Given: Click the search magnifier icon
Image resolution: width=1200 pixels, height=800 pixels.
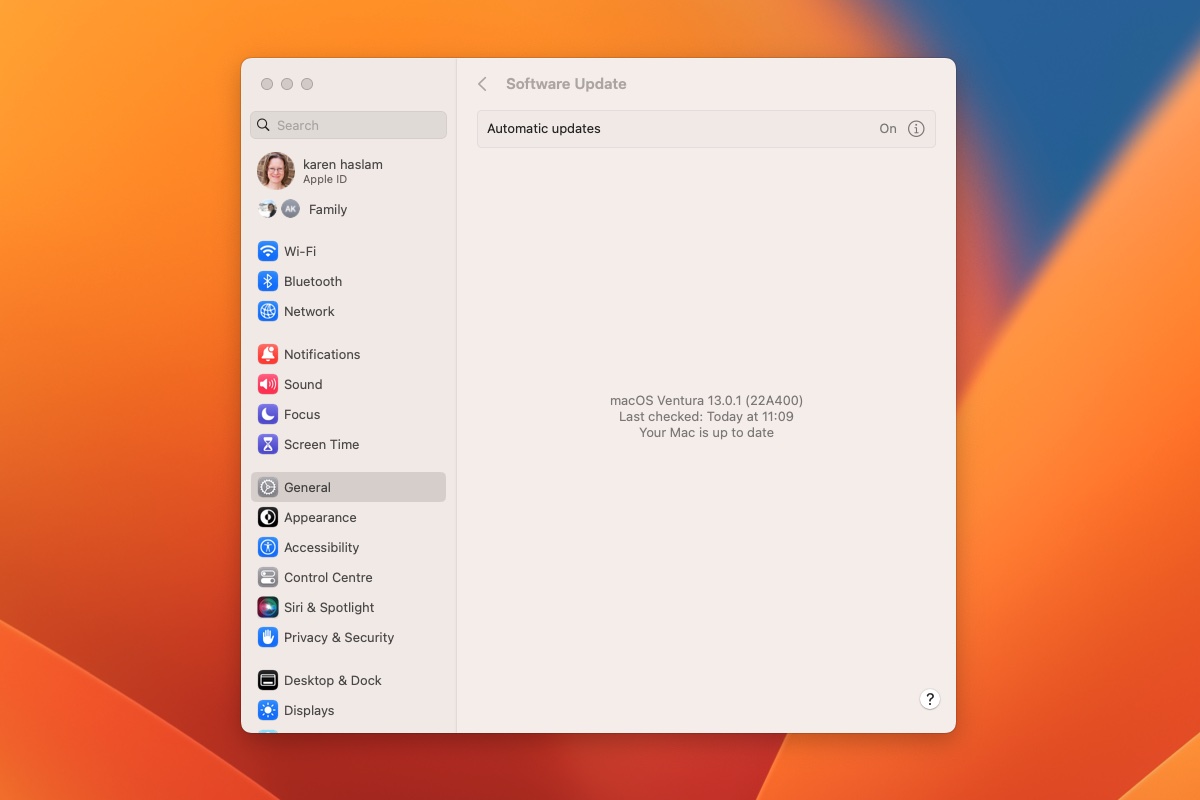Looking at the screenshot, I should point(263,125).
